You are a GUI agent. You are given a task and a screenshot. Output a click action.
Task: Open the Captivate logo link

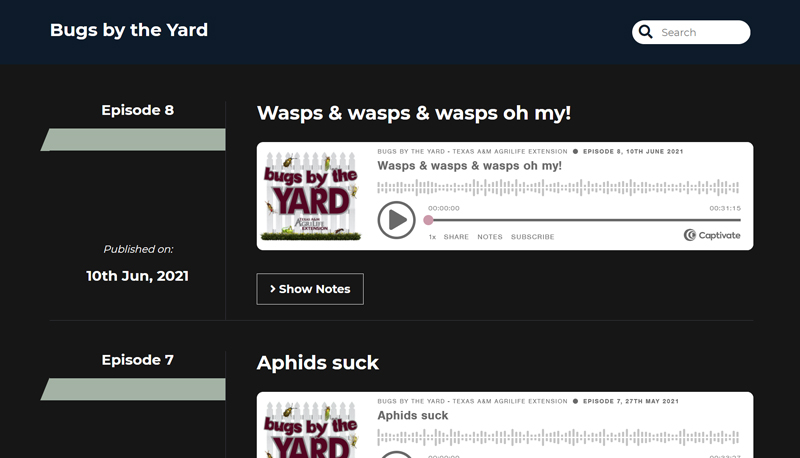point(712,235)
